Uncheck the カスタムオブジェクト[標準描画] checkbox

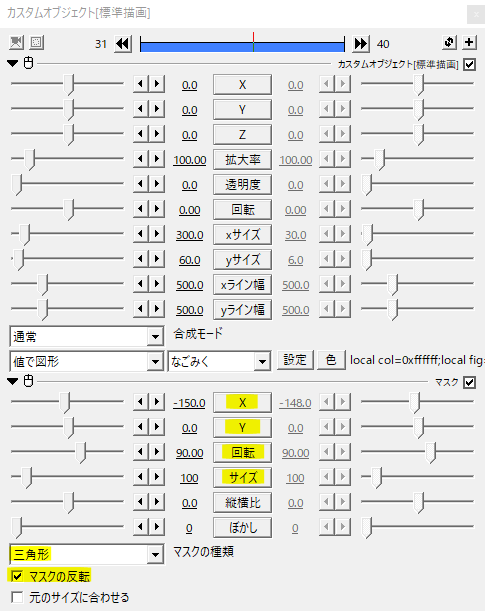[469, 64]
